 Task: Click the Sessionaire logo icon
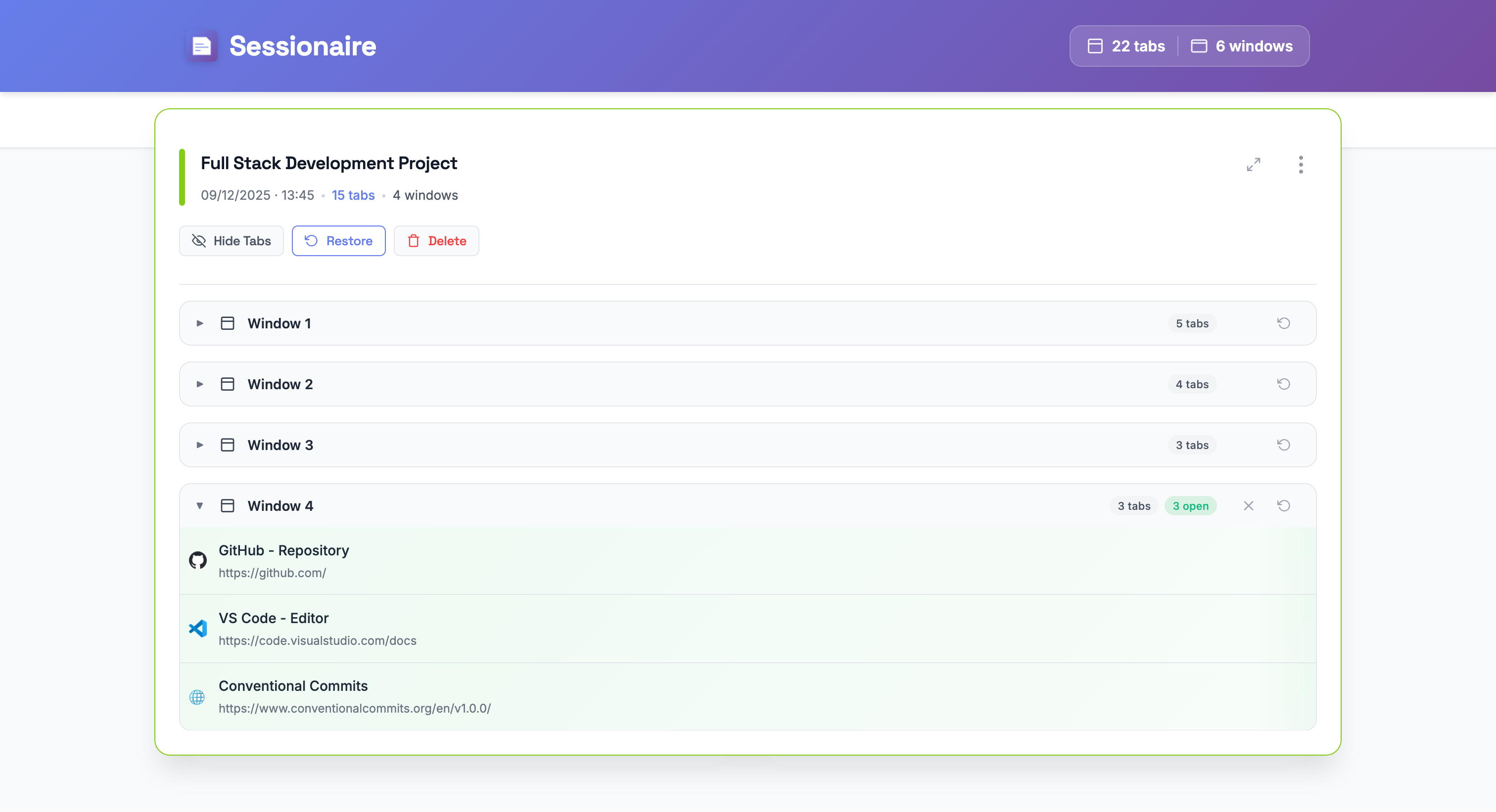[x=201, y=46]
